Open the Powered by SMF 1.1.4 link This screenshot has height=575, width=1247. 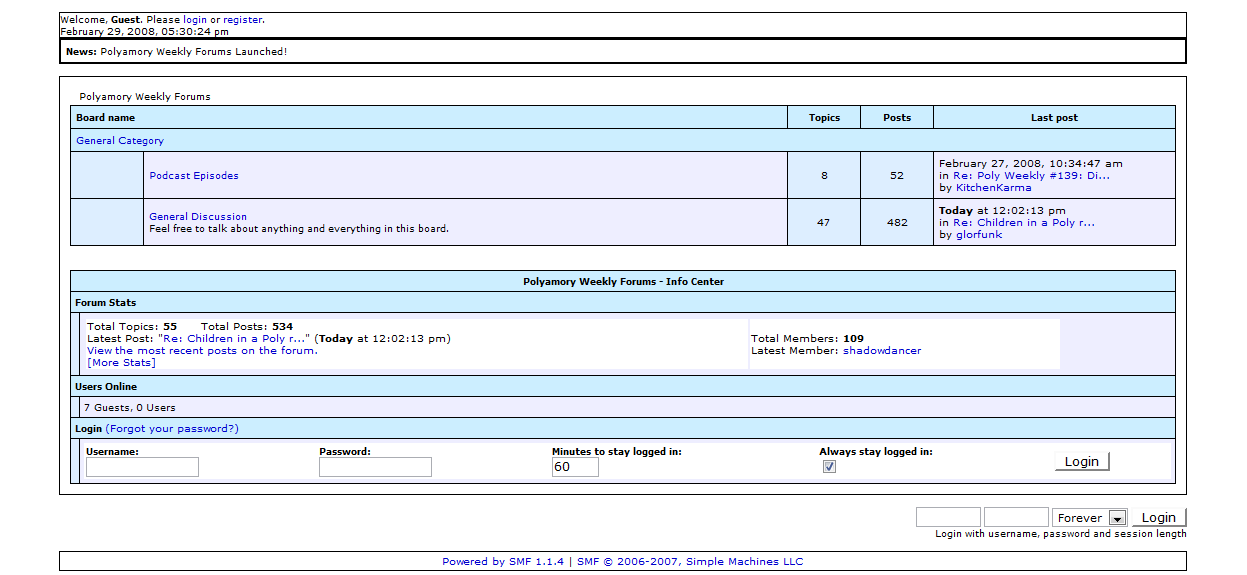pyautogui.click(x=503, y=562)
